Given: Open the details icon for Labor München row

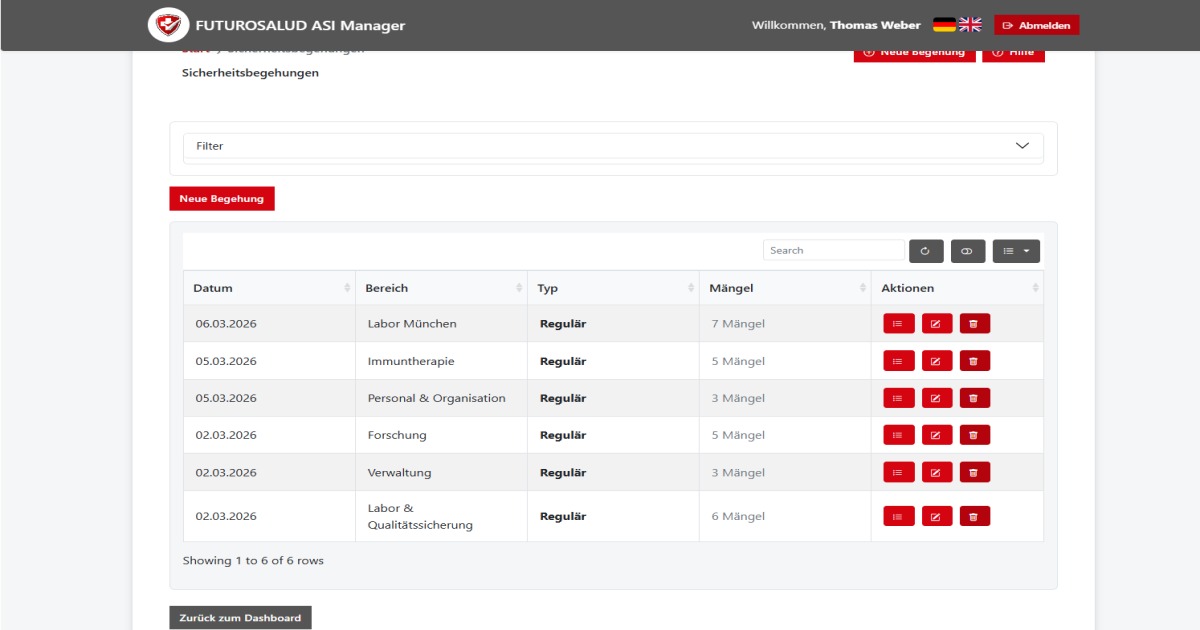Looking at the screenshot, I should (x=898, y=323).
